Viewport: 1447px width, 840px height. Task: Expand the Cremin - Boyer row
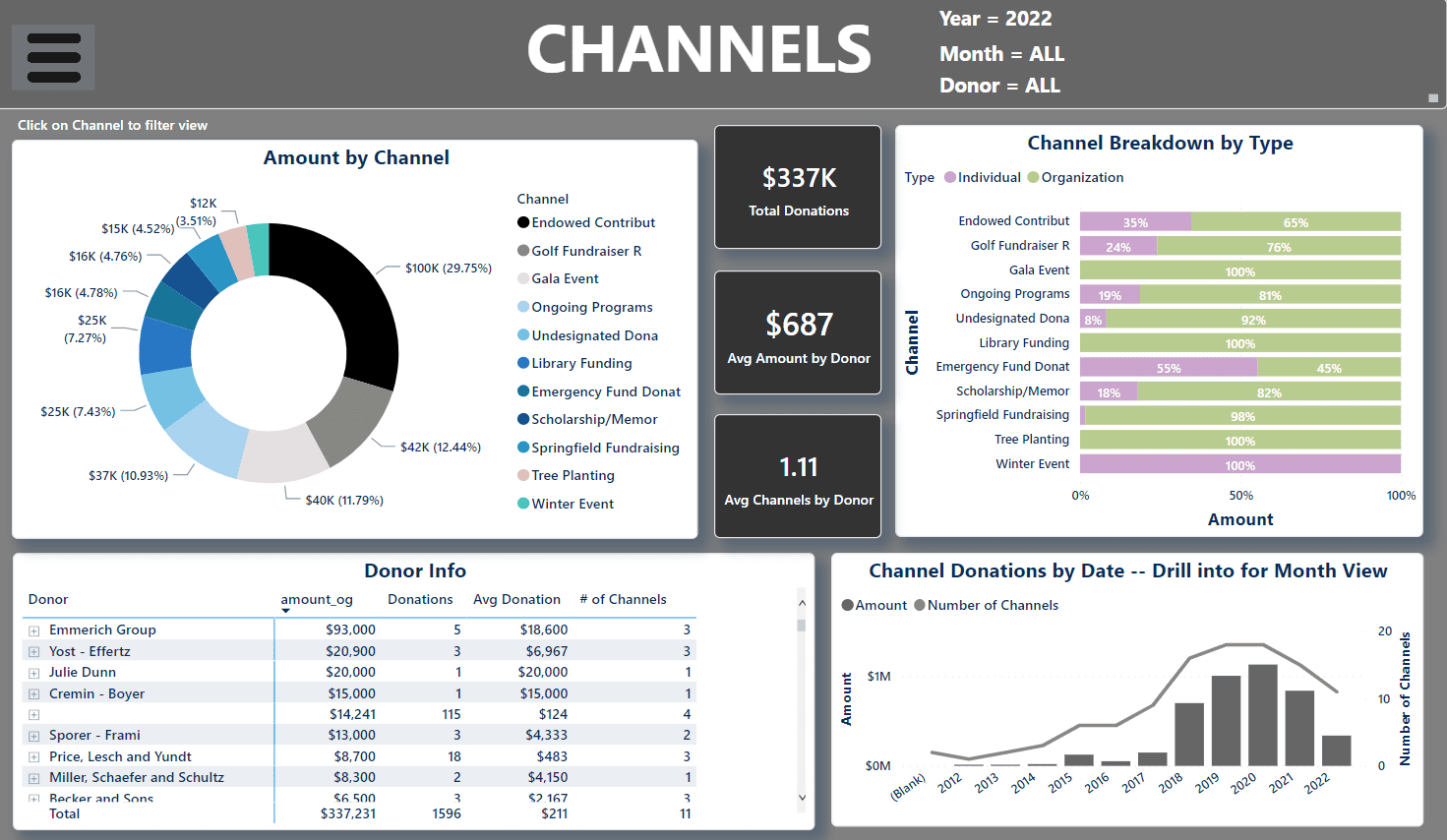tap(33, 694)
